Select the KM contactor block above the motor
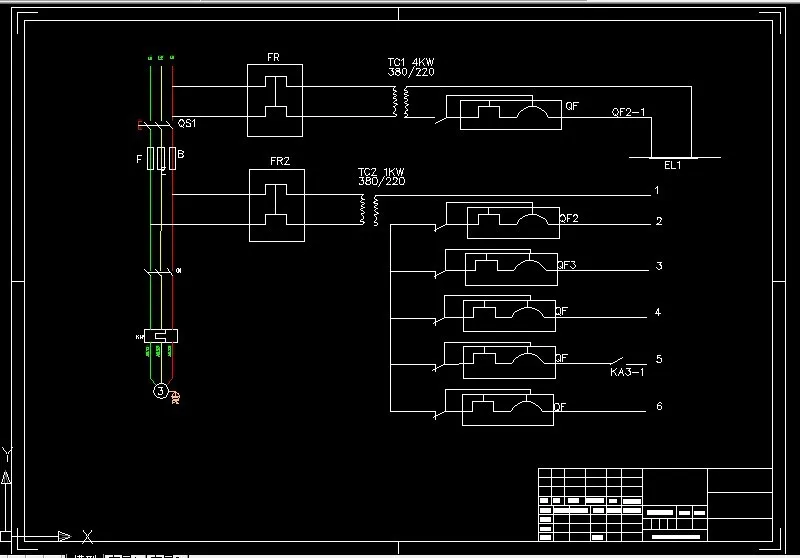The width and height of the screenshot is (800, 558). coord(161,336)
